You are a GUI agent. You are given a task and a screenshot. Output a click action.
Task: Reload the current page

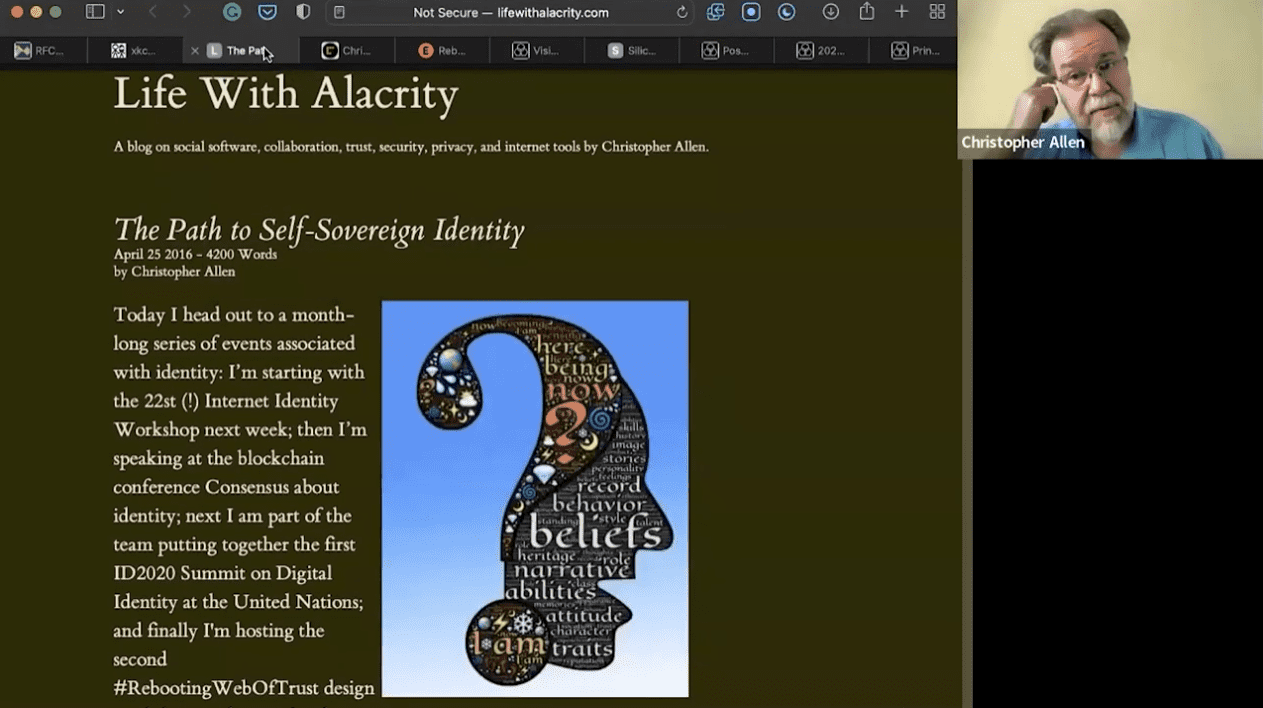(x=682, y=13)
